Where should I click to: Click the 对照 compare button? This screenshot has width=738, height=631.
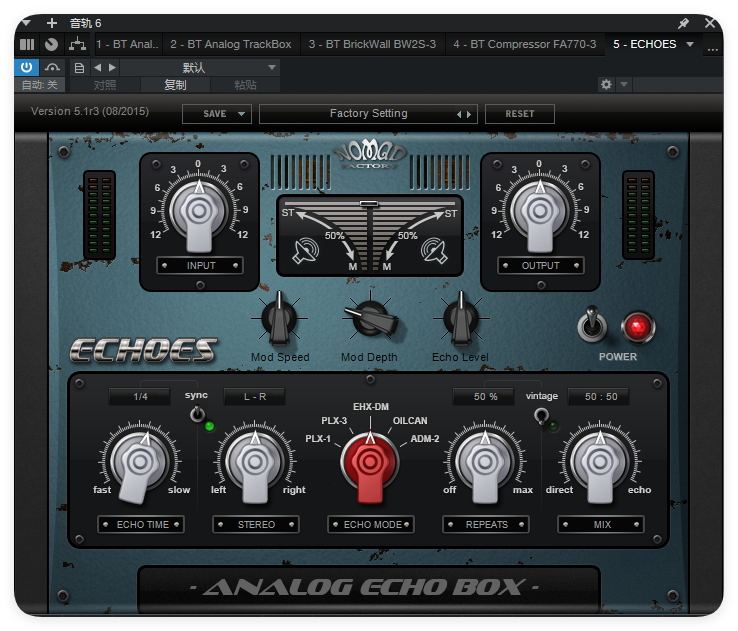[104, 85]
